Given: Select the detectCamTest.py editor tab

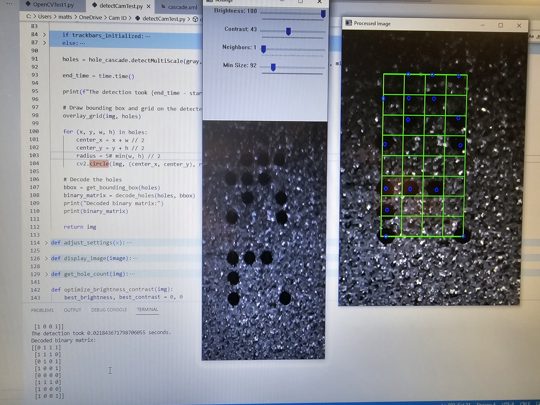Looking at the screenshot, I should 121,6.
